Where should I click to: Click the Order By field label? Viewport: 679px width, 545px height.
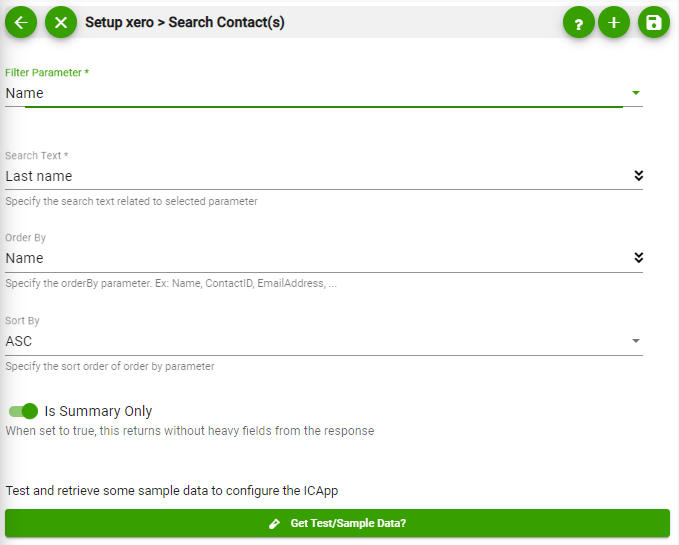click(x=26, y=238)
